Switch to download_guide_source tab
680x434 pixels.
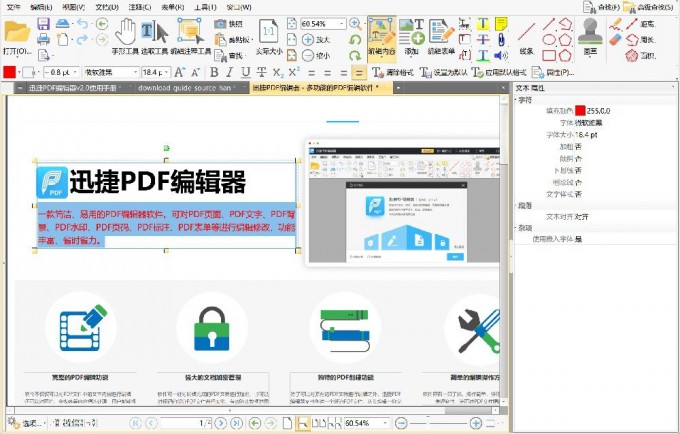click(x=187, y=88)
